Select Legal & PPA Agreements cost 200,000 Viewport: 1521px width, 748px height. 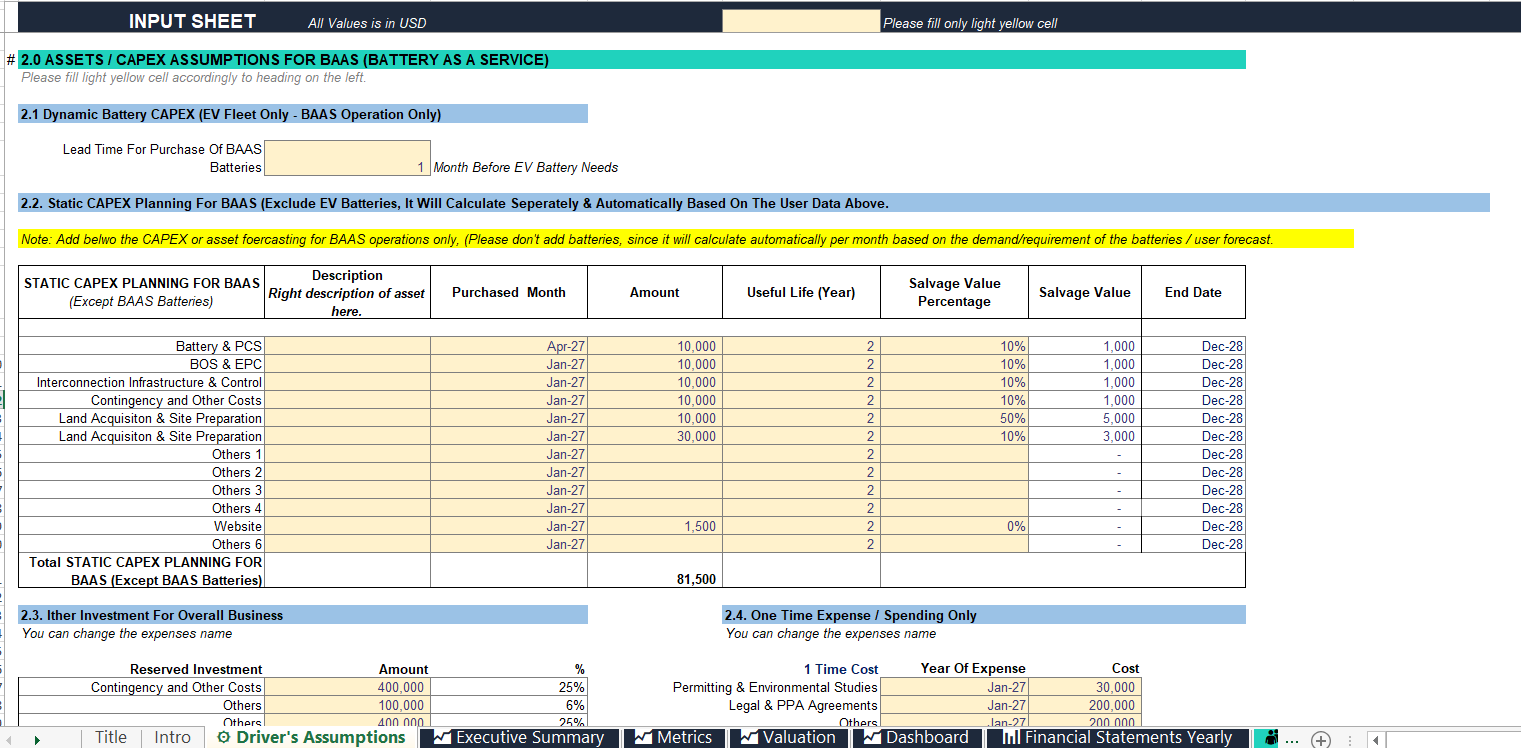[1085, 705]
